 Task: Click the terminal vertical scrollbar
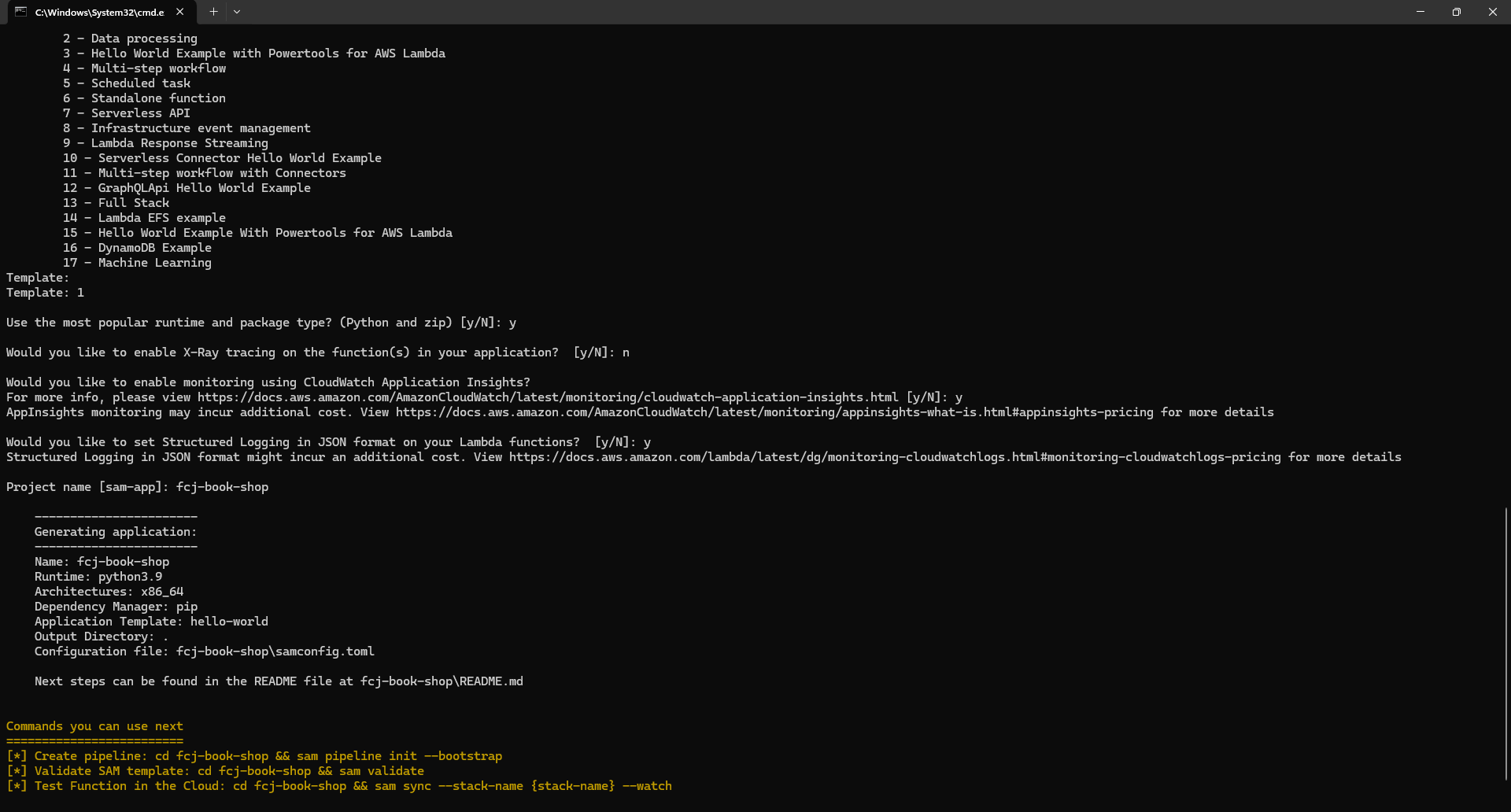tap(1505, 643)
